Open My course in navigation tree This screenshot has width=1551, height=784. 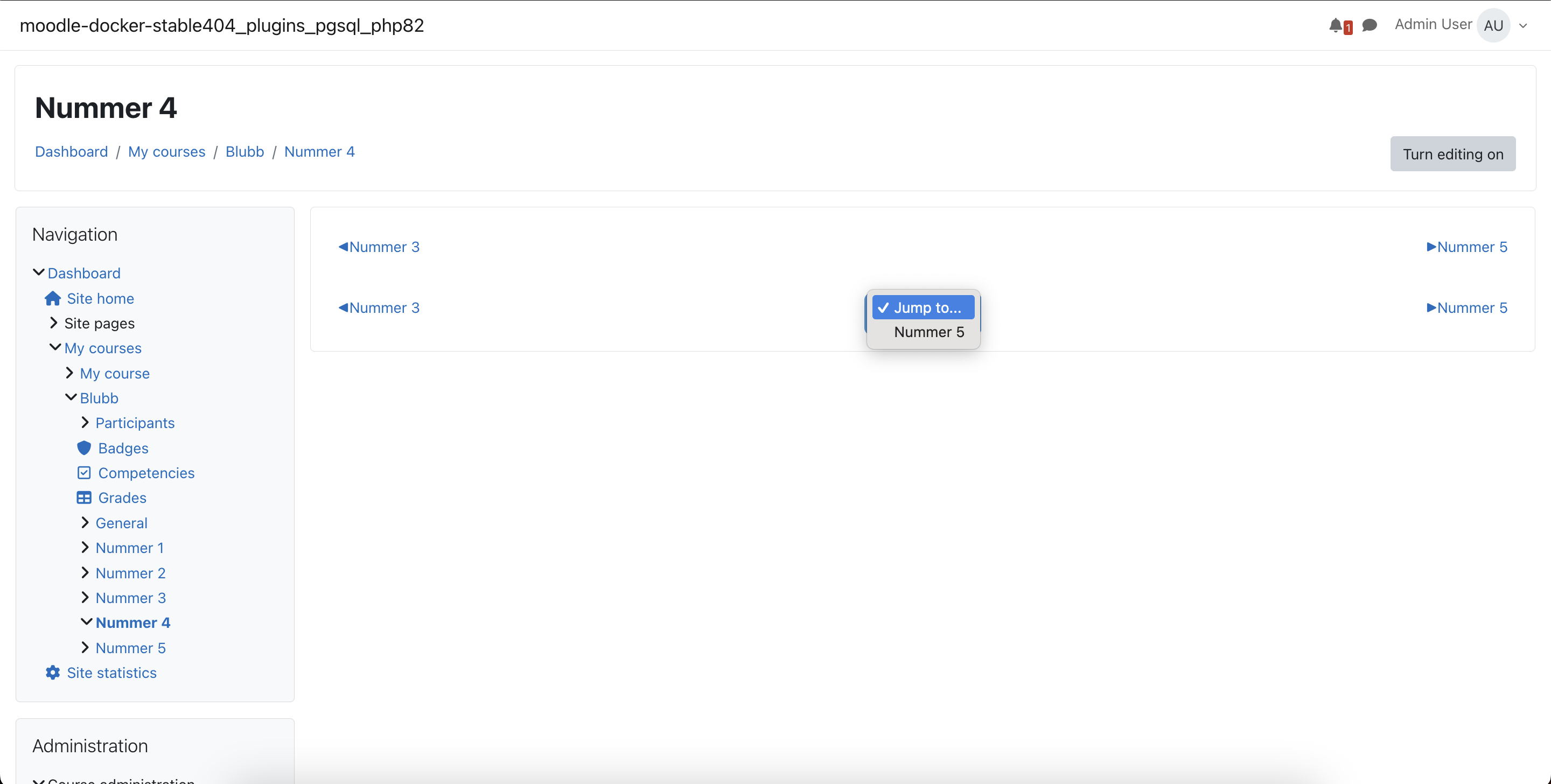pos(115,373)
